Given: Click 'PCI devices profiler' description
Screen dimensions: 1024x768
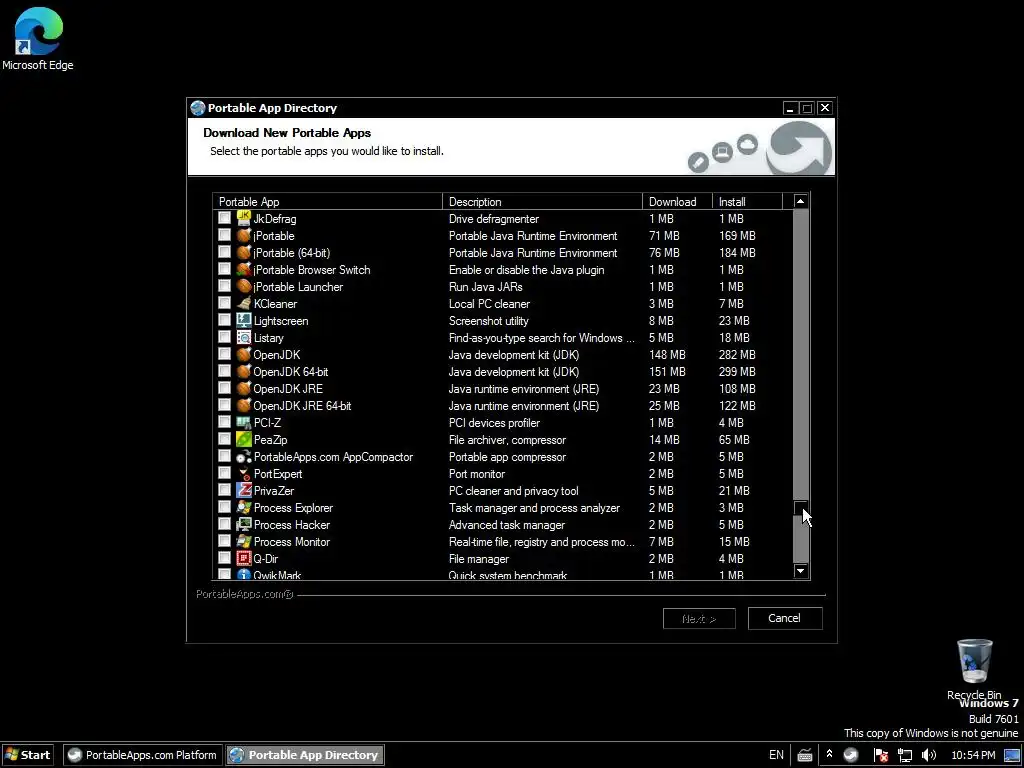Looking at the screenshot, I should [x=494, y=423].
